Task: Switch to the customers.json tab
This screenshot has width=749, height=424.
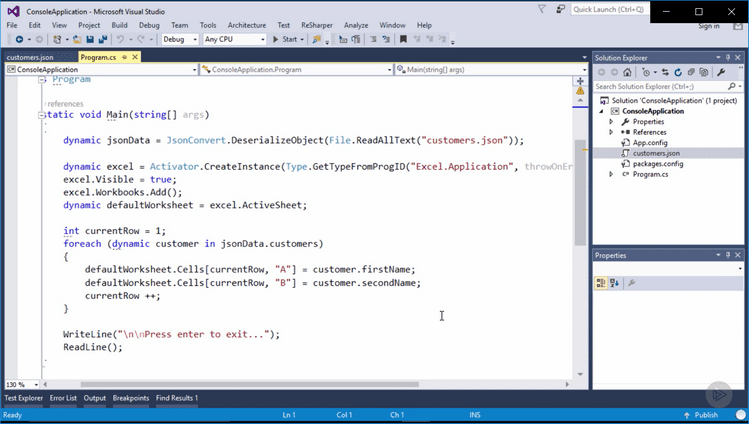Action: click(x=30, y=57)
